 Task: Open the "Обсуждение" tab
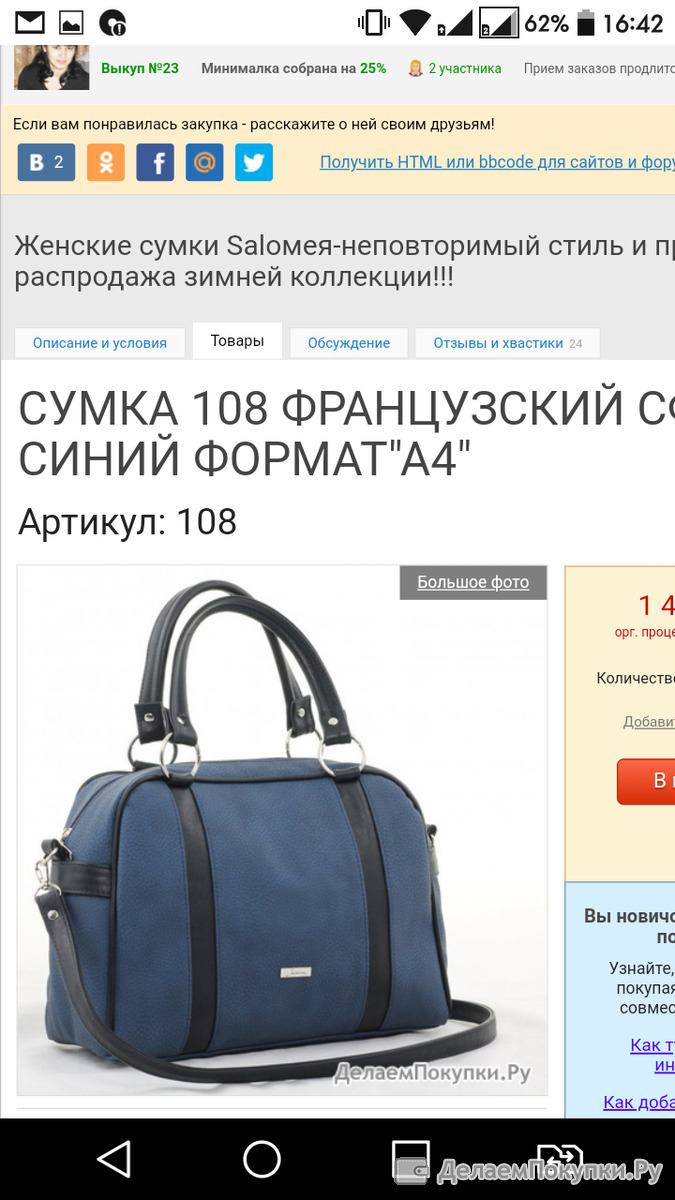coord(349,342)
